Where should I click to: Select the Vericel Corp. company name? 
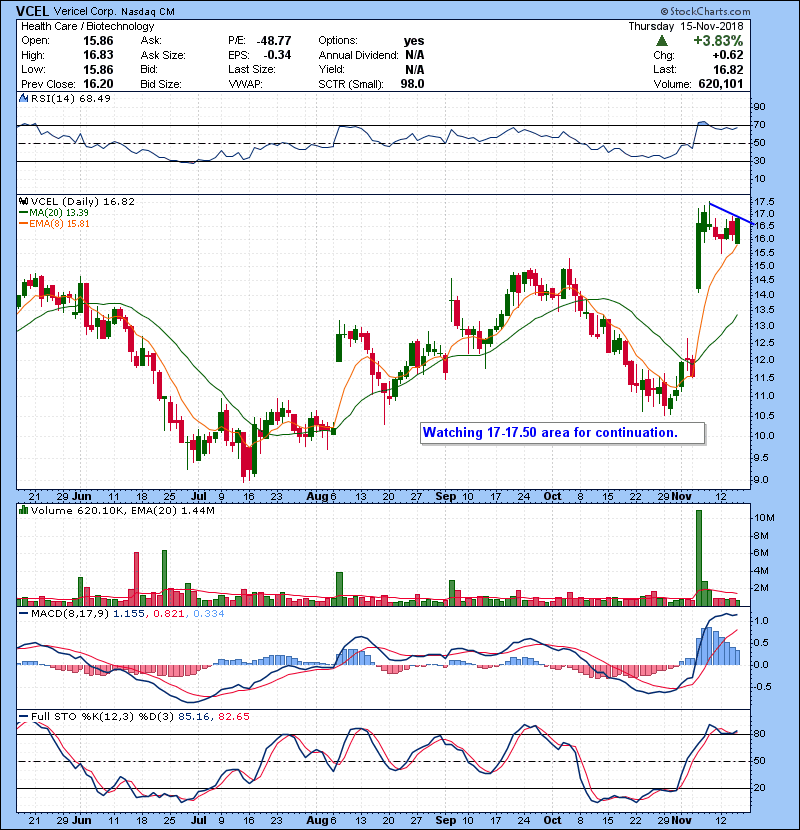(85, 11)
